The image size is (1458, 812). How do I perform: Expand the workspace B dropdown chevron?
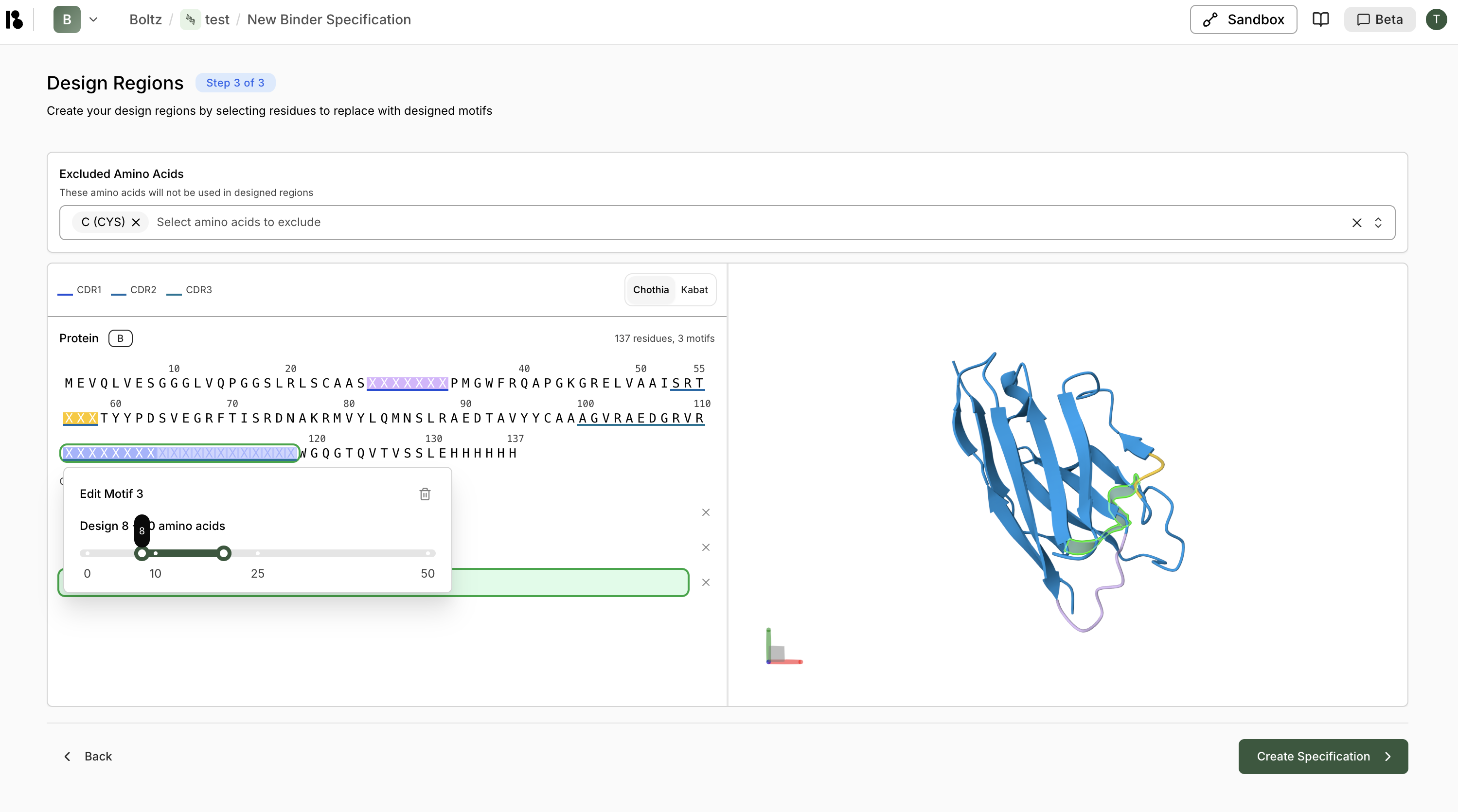[x=93, y=19]
